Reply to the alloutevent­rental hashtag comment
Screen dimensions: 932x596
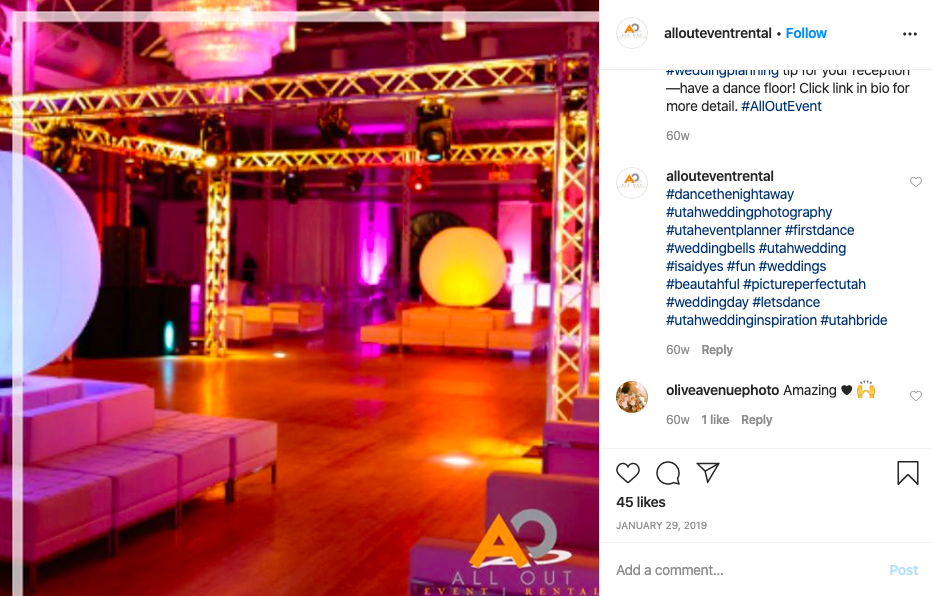tap(717, 349)
